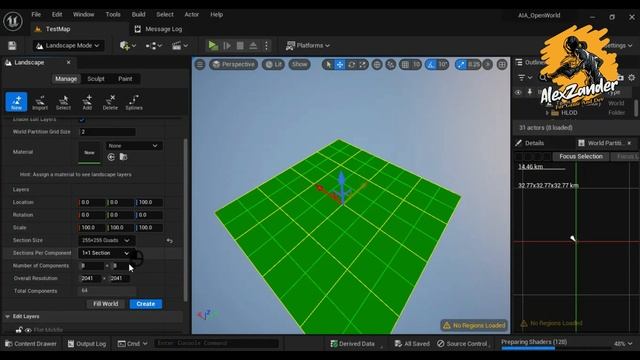The image size is (640, 360).
Task: Open Outliner filter dropdown
Action: click(525, 78)
